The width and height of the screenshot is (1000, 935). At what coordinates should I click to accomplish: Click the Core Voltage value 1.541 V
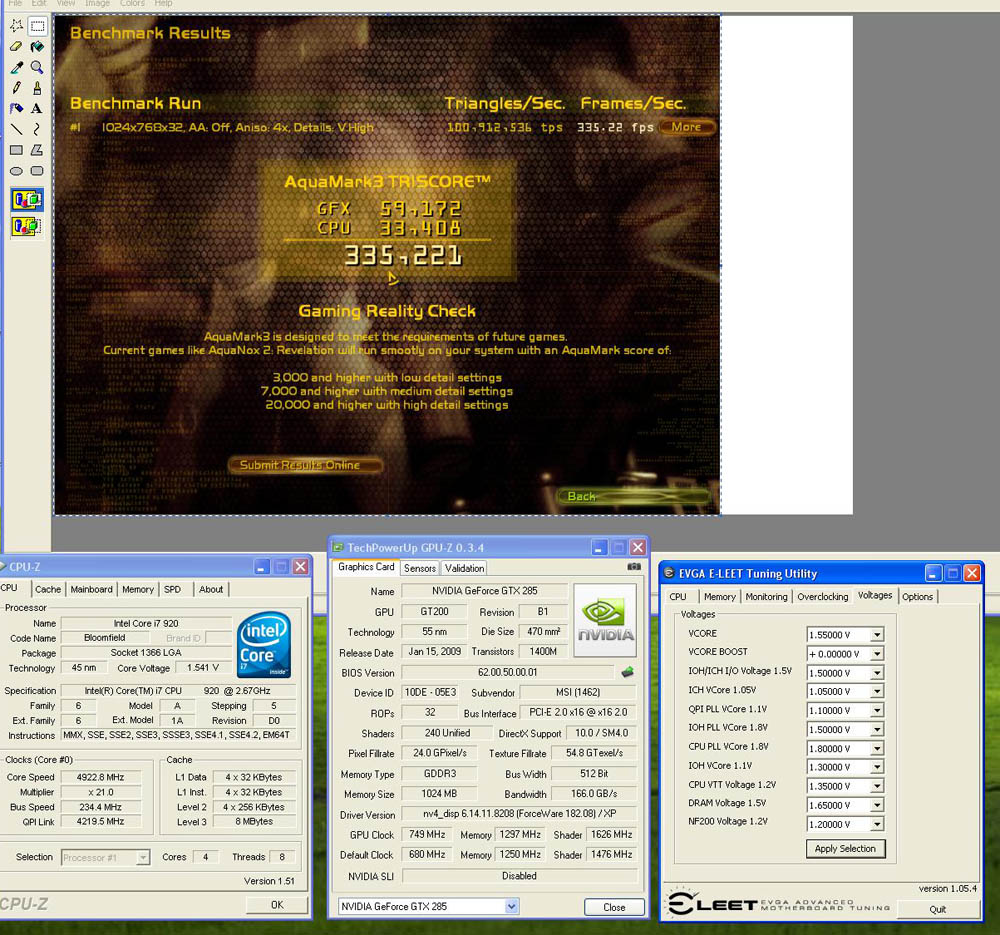[x=203, y=667]
